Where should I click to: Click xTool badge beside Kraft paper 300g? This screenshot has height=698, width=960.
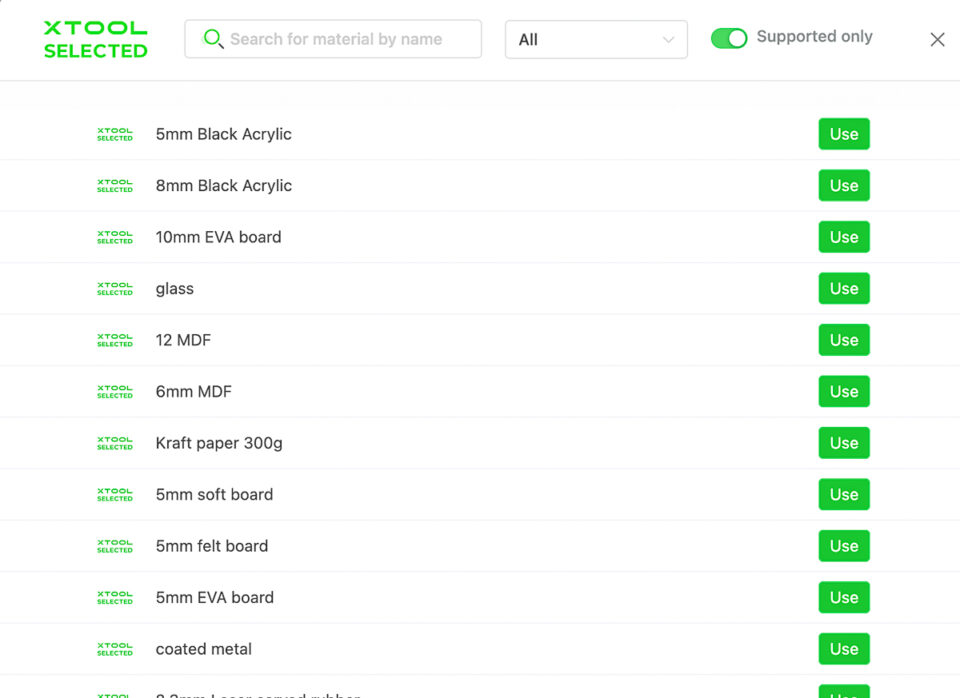115,443
